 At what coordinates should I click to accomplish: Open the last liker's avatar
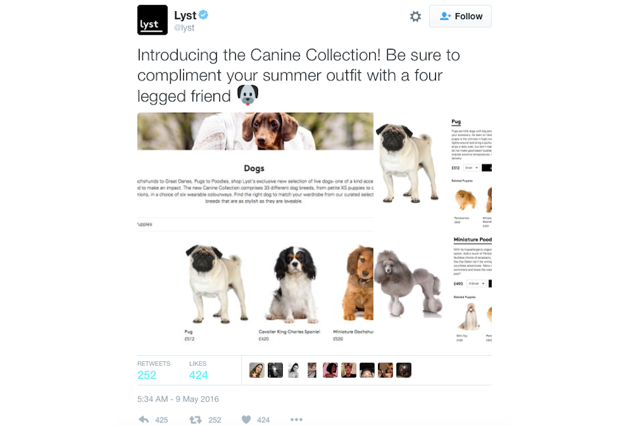(x=404, y=370)
